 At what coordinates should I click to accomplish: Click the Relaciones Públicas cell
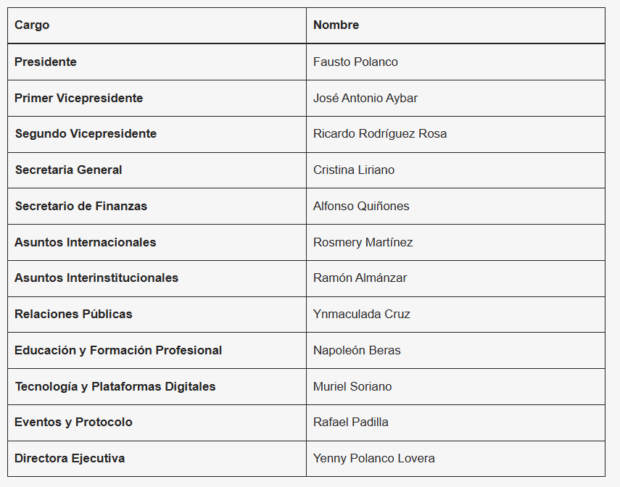(157, 314)
